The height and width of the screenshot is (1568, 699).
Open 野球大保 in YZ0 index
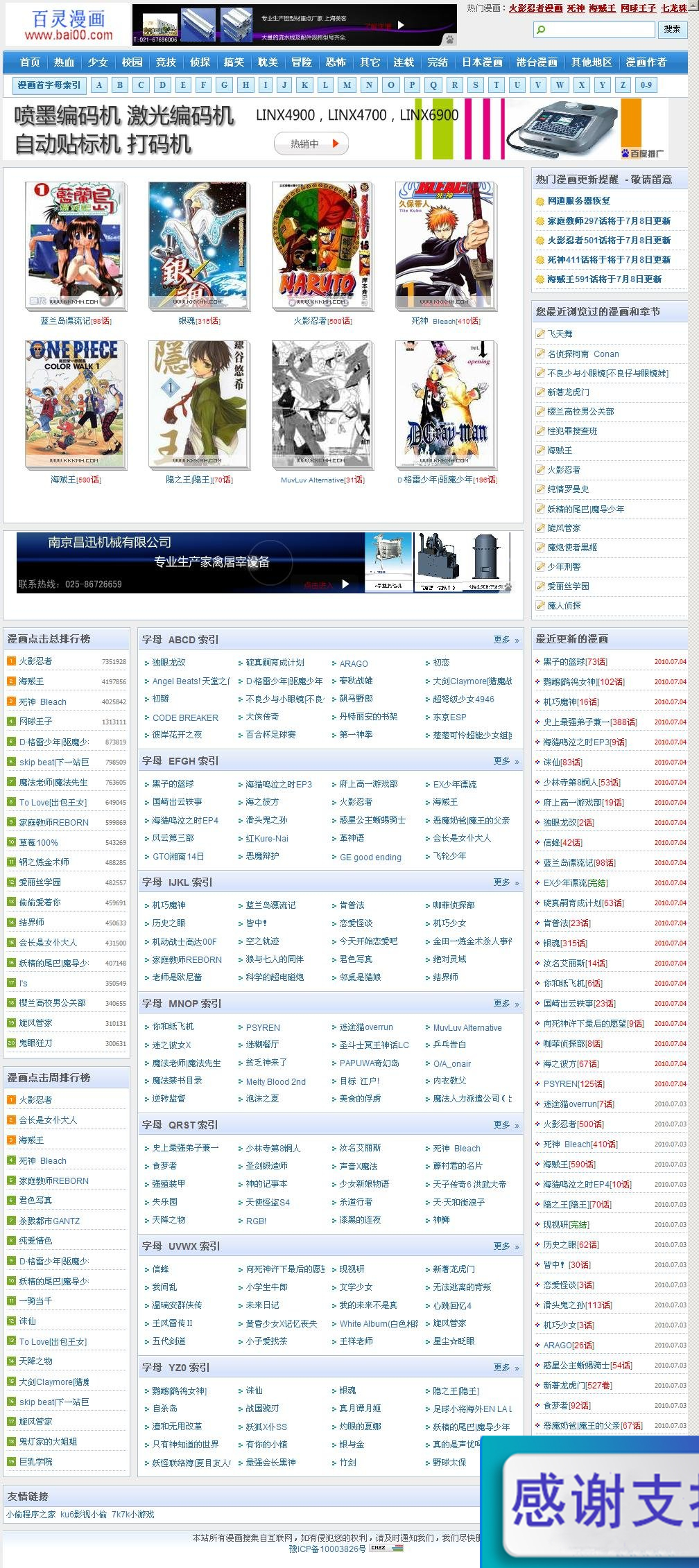click(449, 1463)
